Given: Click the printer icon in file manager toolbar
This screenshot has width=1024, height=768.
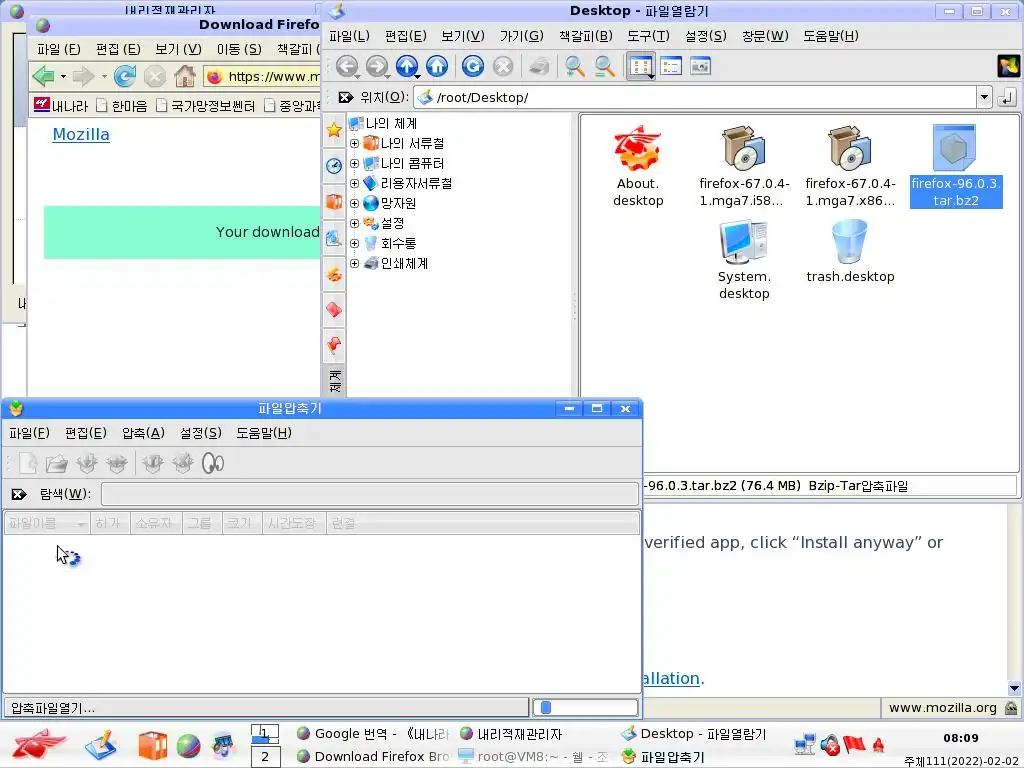Looking at the screenshot, I should pos(539,66).
